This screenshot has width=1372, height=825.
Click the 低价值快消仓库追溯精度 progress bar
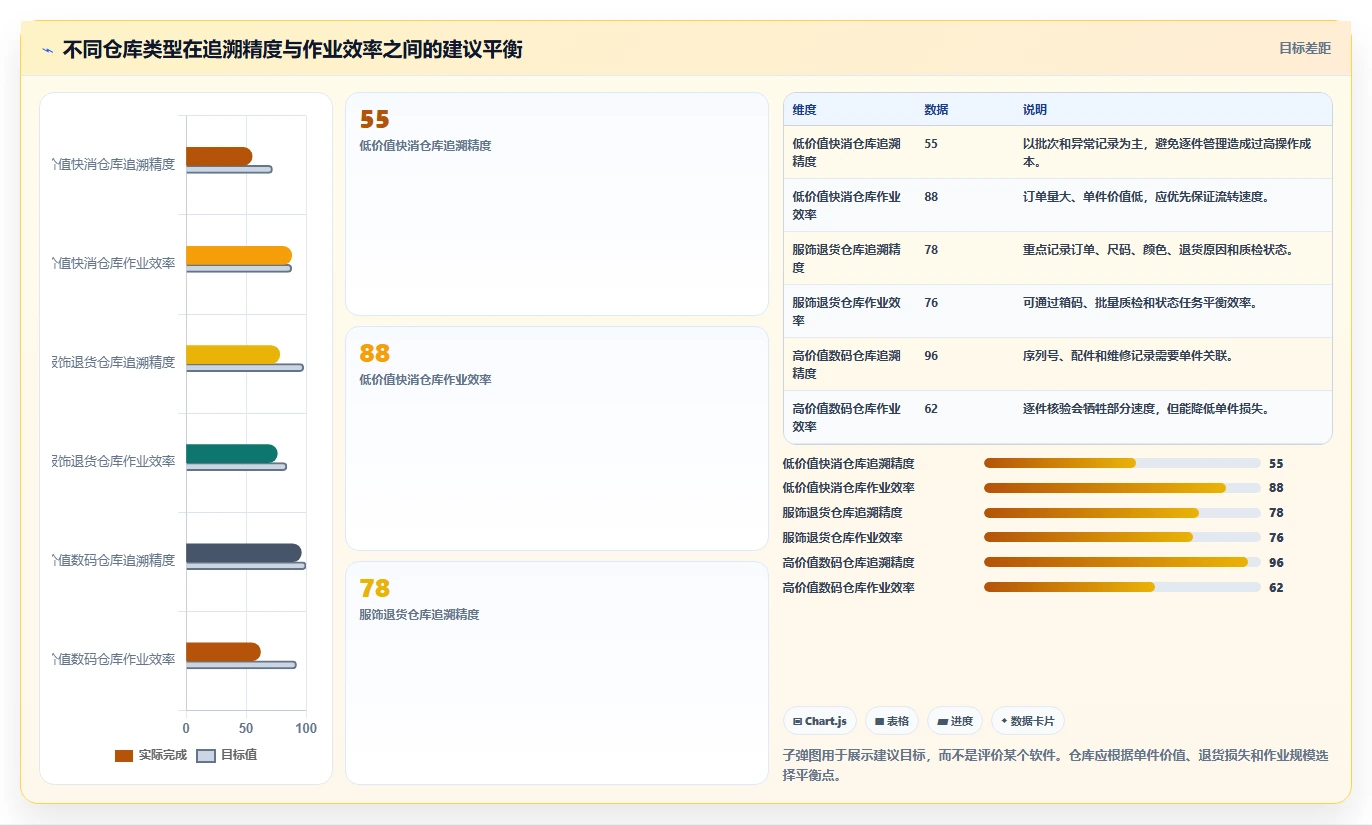pyautogui.click(x=1122, y=463)
